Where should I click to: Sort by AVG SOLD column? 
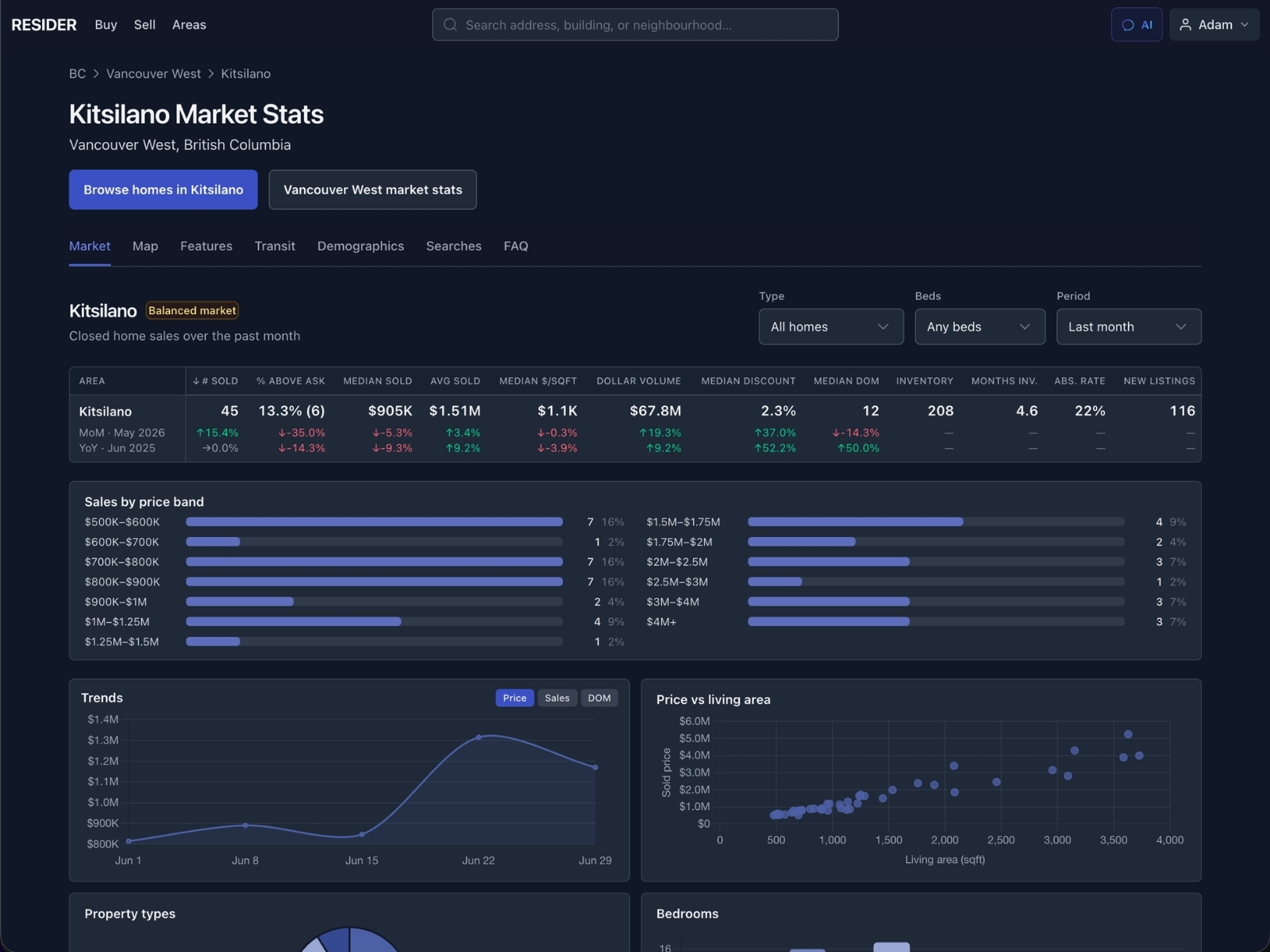(456, 381)
